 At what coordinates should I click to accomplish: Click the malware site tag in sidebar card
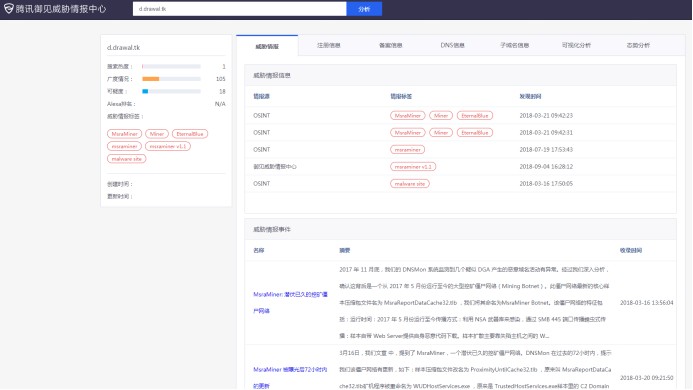[x=126, y=159]
